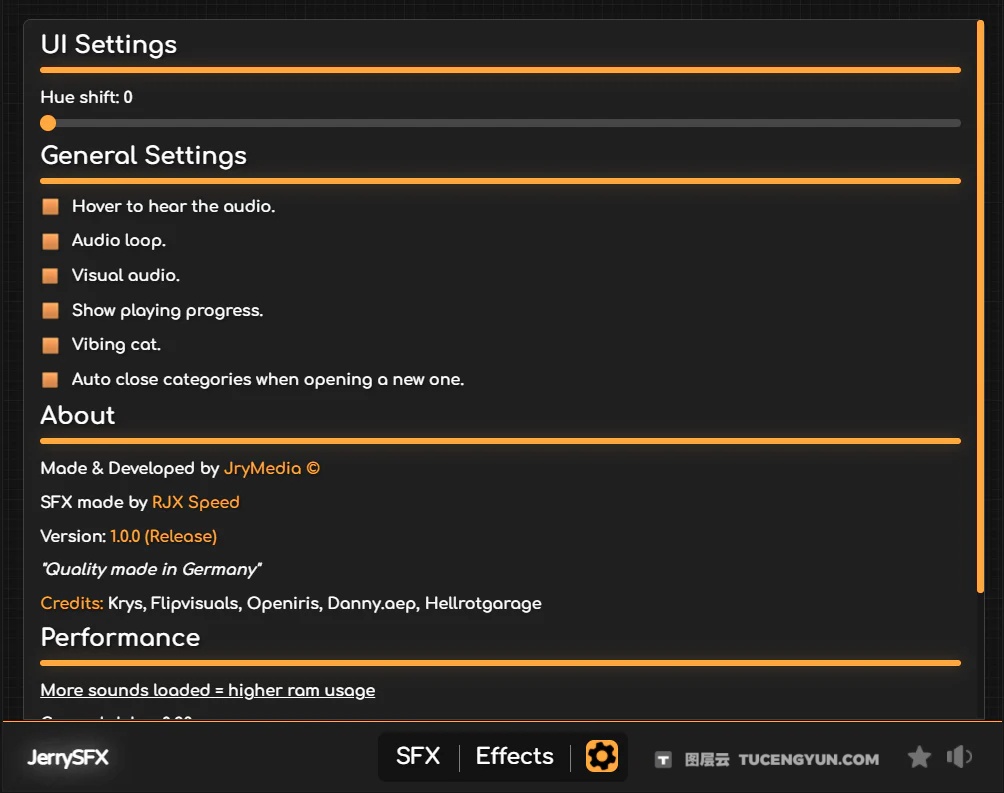Viewport: 1004px width, 793px height.
Task: Open the RJX Speed link
Action: 195,502
